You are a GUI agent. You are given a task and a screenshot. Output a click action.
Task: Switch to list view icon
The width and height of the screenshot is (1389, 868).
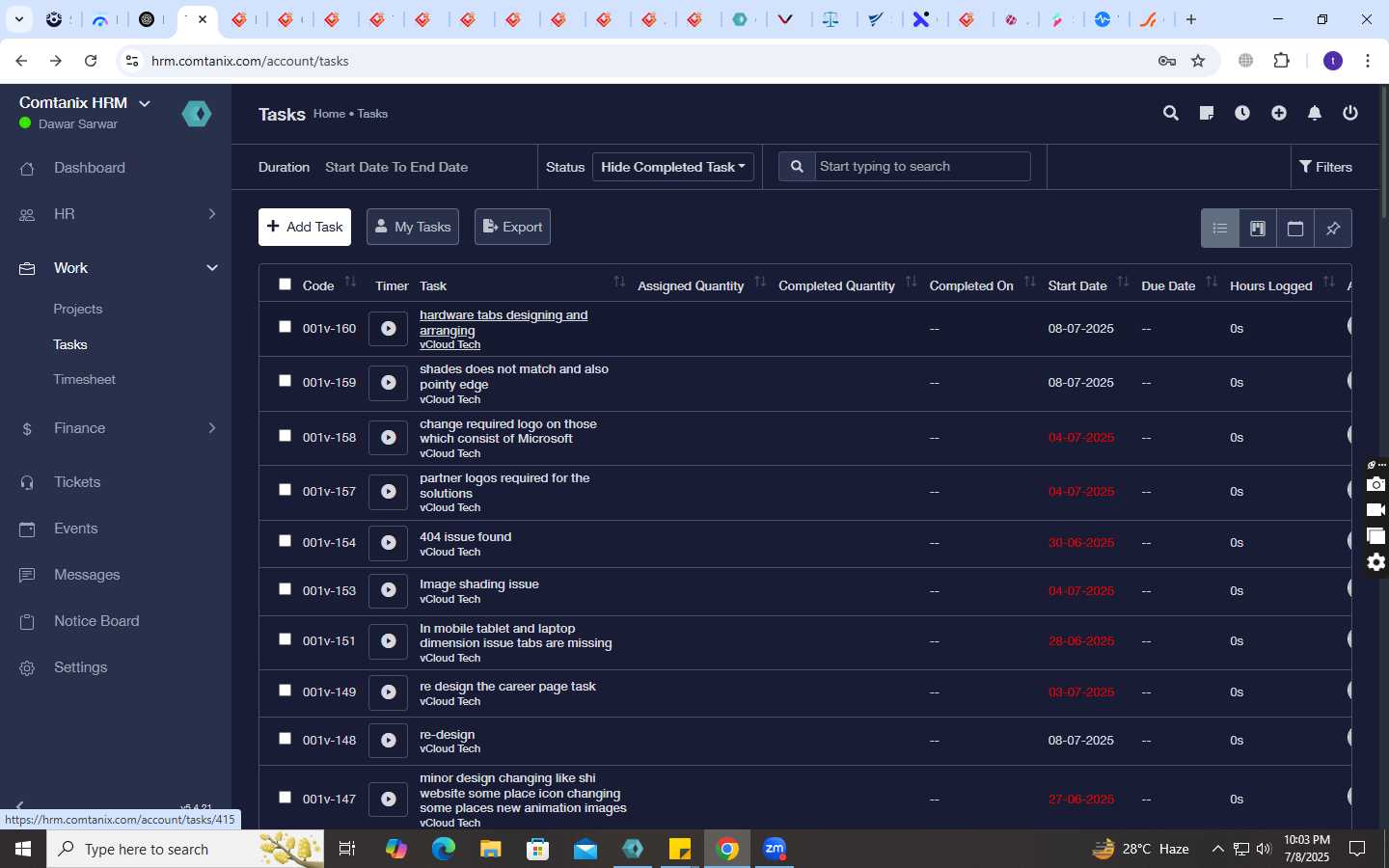click(1220, 229)
